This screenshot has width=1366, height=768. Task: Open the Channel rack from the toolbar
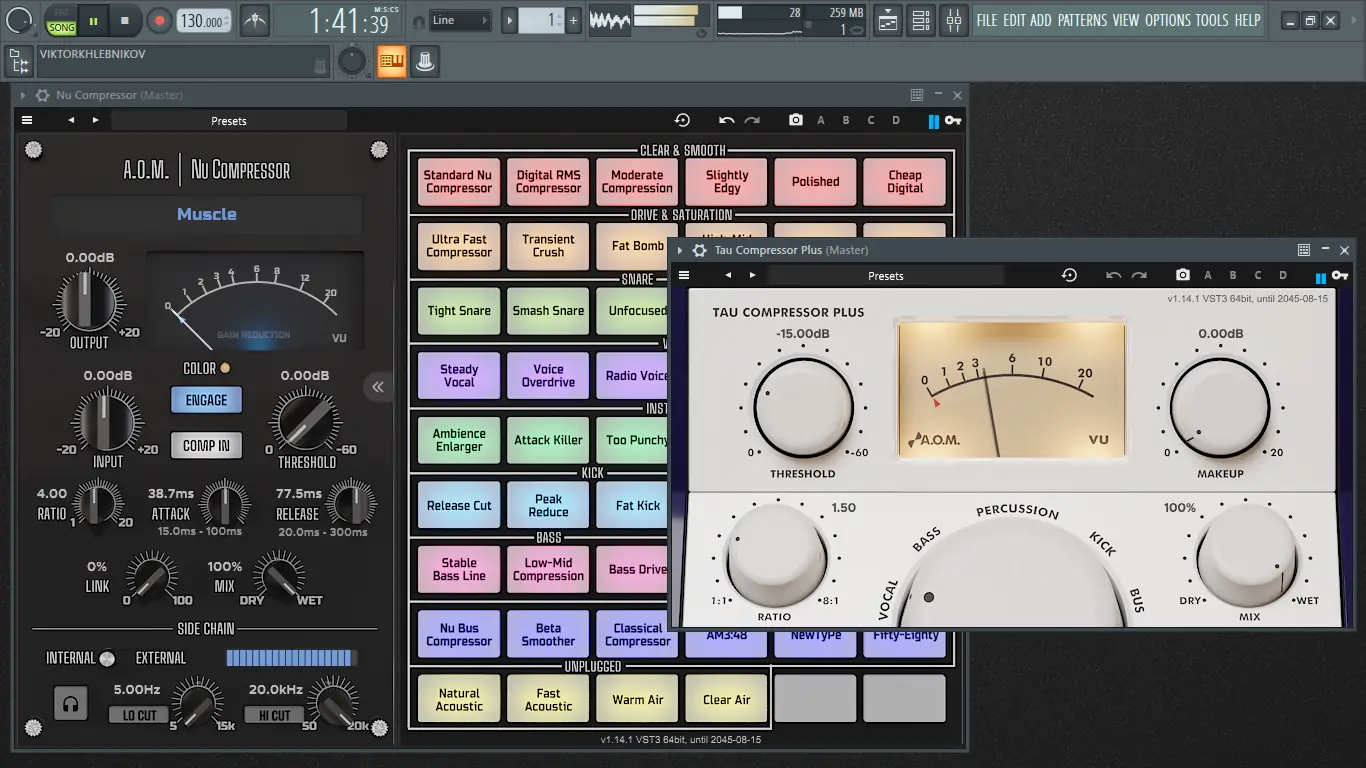coord(921,20)
